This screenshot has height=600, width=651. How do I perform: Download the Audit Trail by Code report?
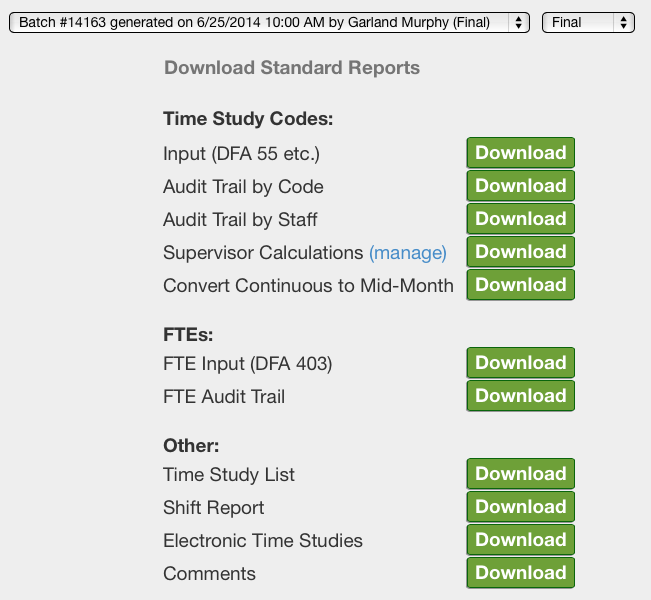(520, 186)
